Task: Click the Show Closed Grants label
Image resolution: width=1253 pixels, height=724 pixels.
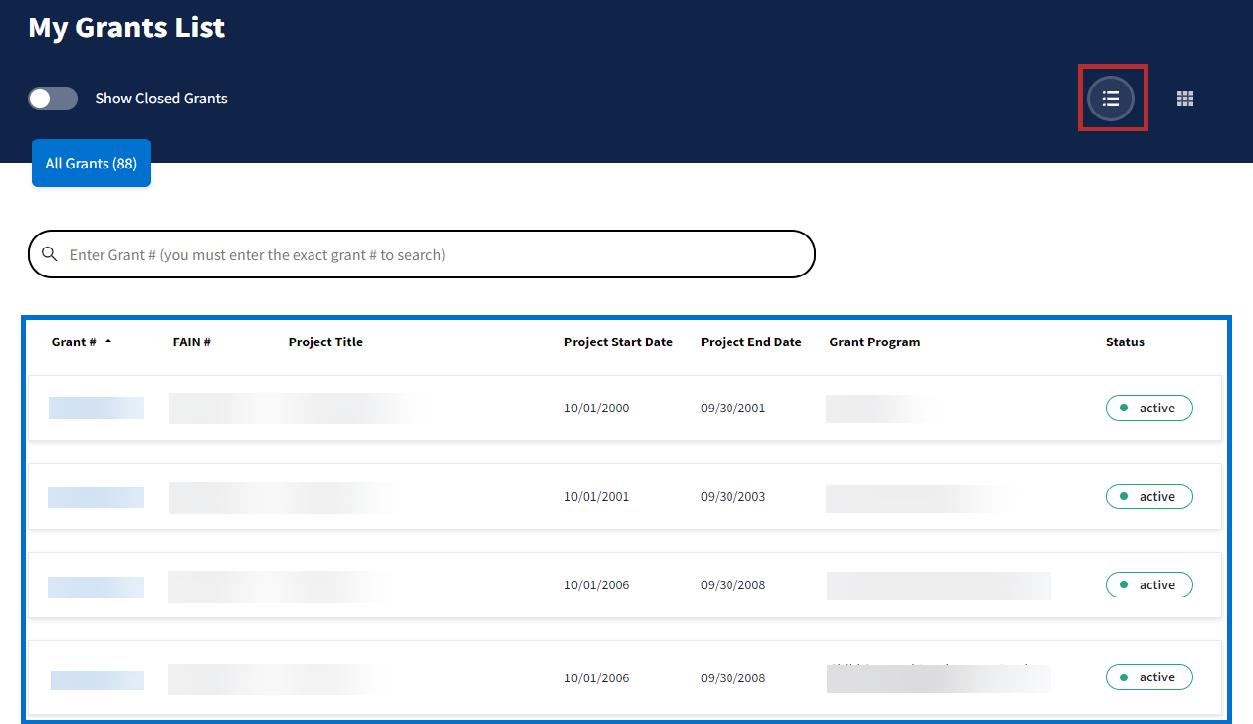Action: coord(161,98)
